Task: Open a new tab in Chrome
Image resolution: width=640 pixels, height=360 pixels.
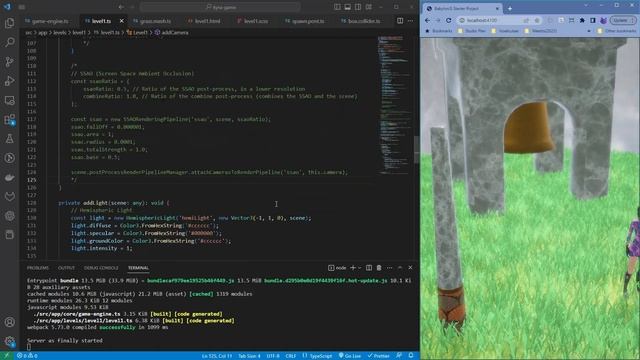Action: 510,8
